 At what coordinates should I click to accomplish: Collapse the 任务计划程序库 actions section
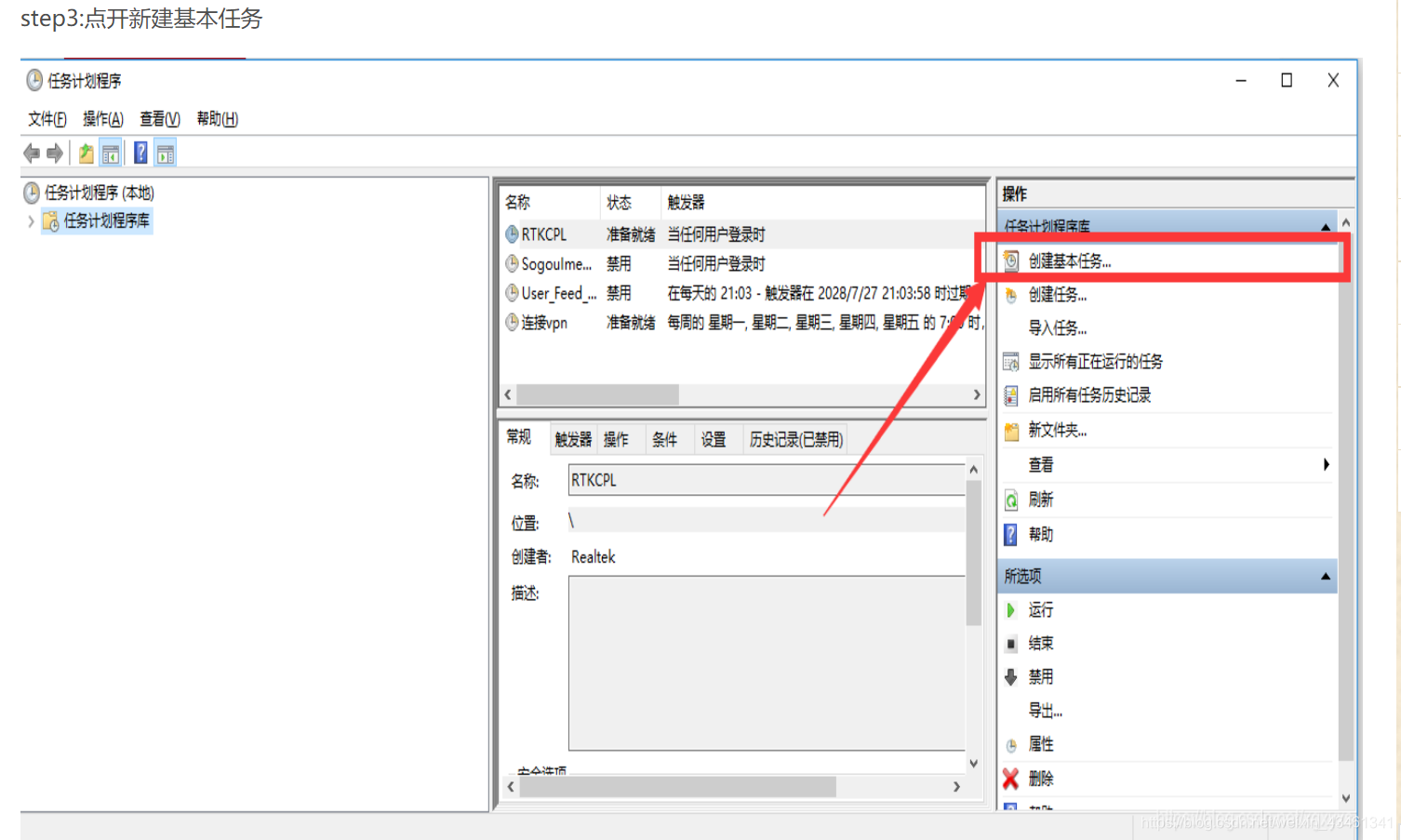[1326, 227]
